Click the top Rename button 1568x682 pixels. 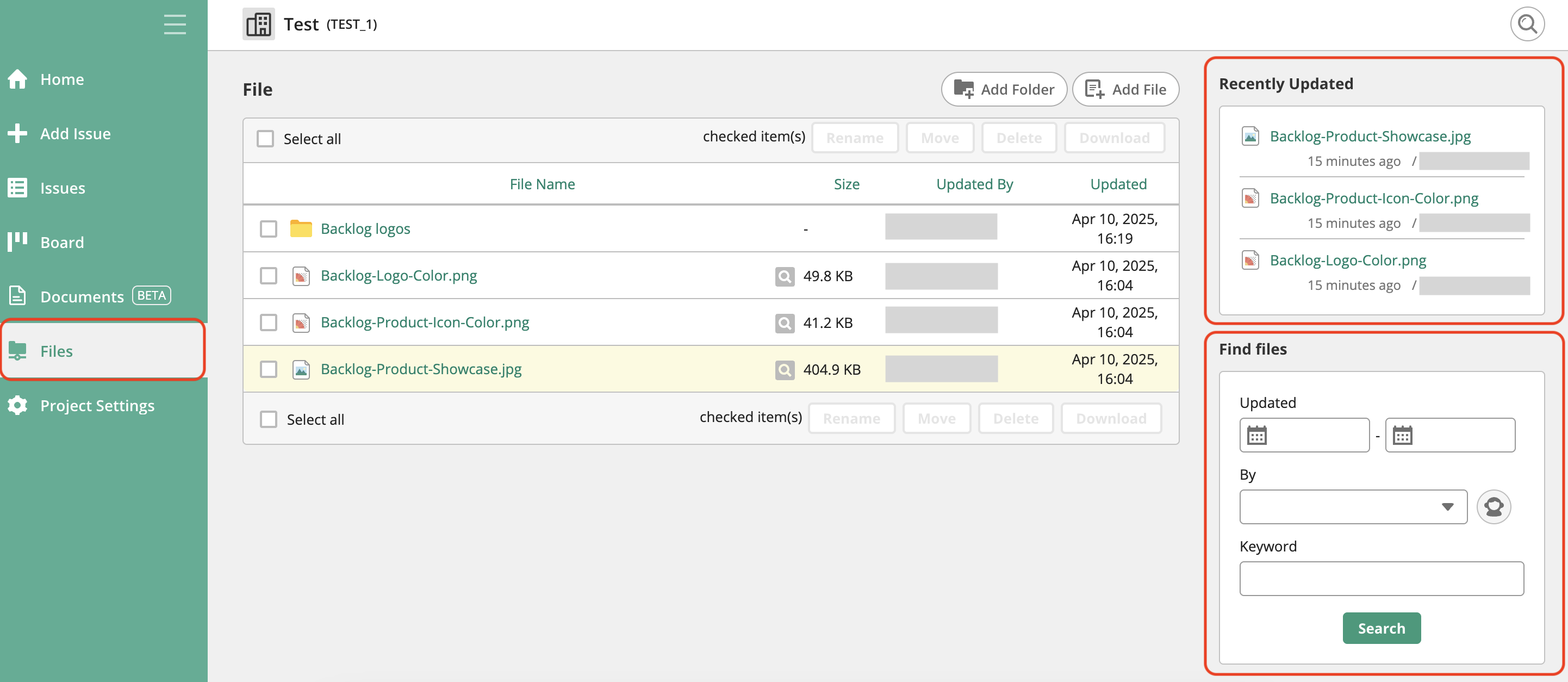[855, 138]
